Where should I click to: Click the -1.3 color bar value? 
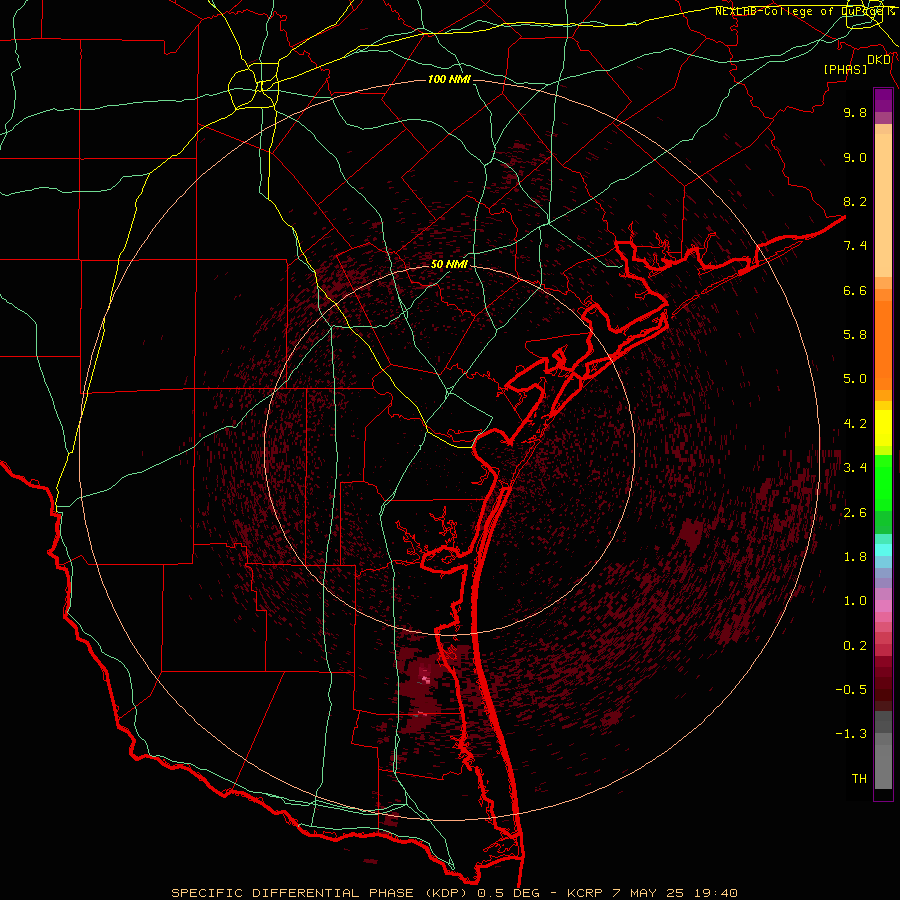coord(851,734)
